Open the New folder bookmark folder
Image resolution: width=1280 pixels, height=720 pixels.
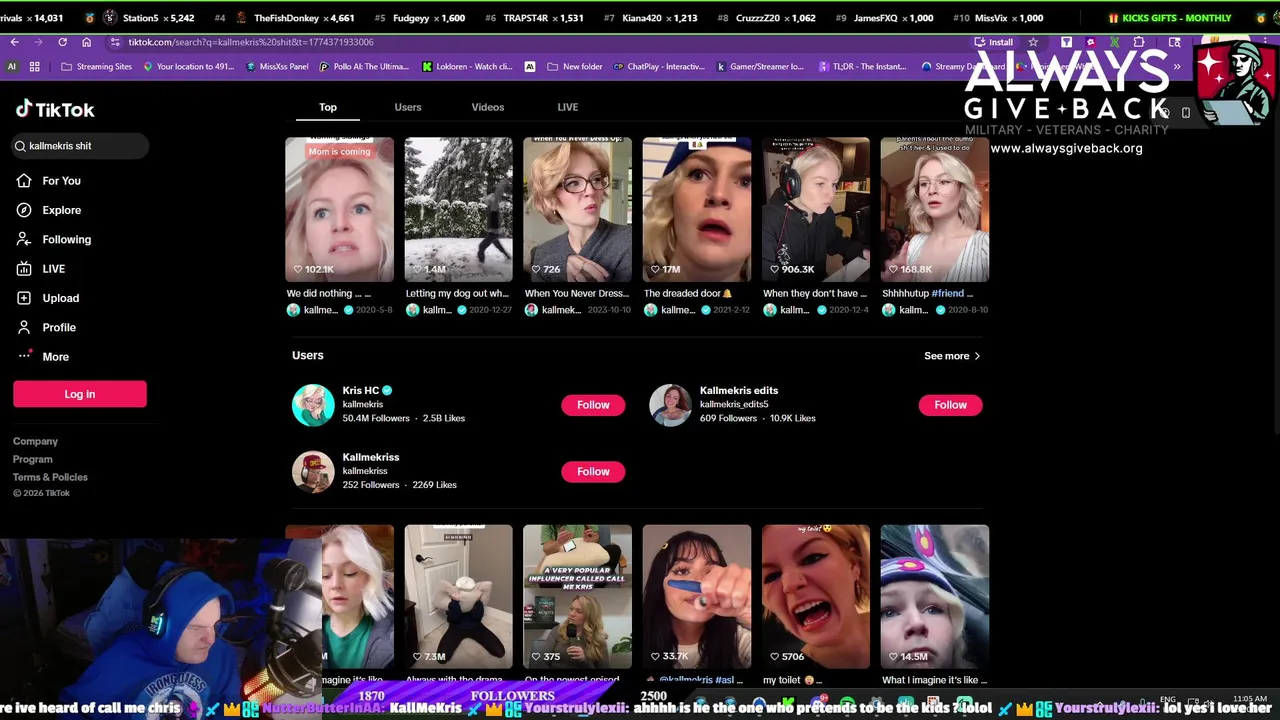coord(574,67)
